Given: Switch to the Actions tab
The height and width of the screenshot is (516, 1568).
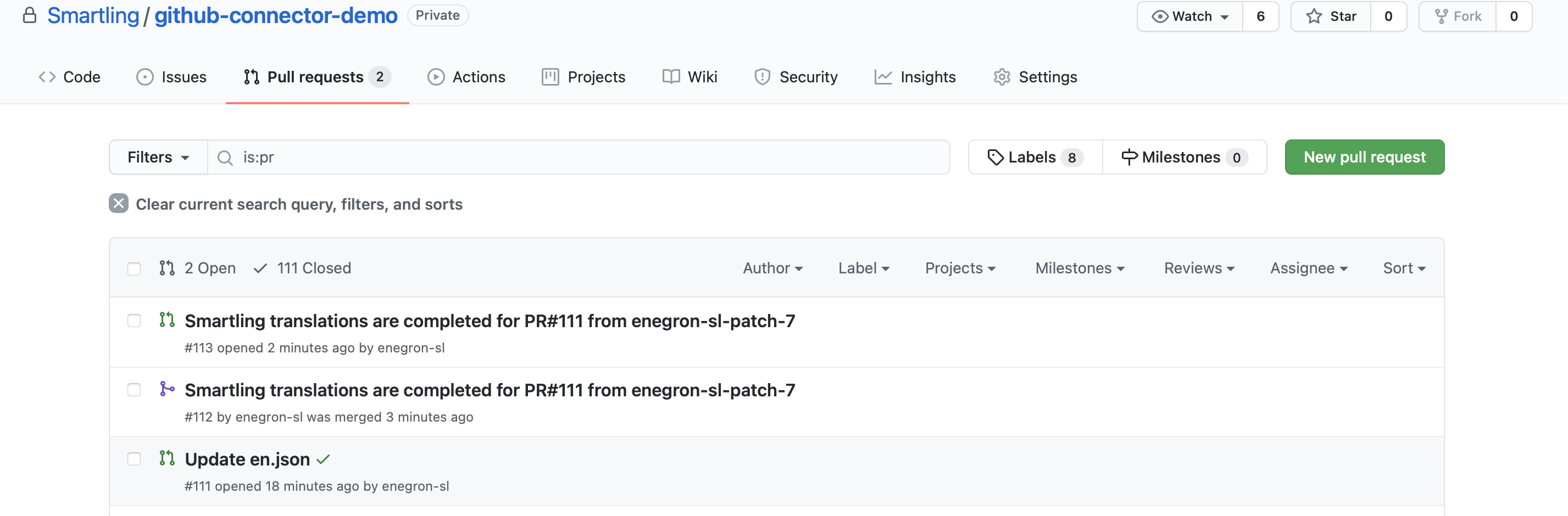Looking at the screenshot, I should (x=466, y=77).
